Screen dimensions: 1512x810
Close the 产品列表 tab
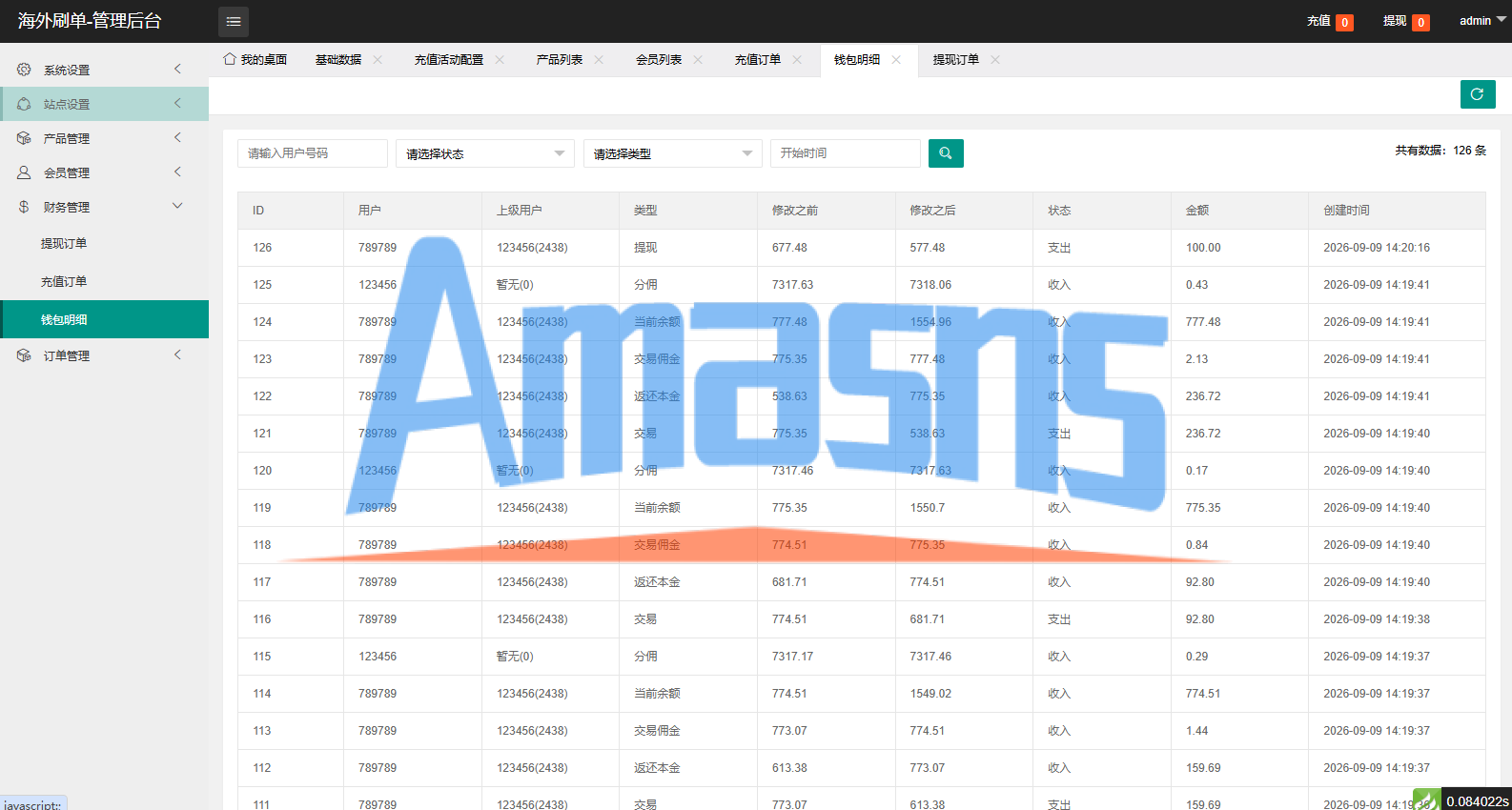coord(599,59)
